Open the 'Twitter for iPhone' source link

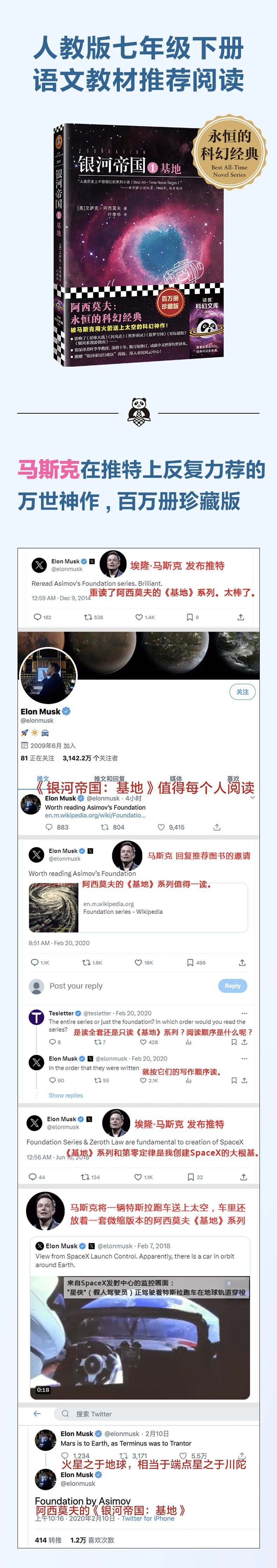click(148, 1518)
